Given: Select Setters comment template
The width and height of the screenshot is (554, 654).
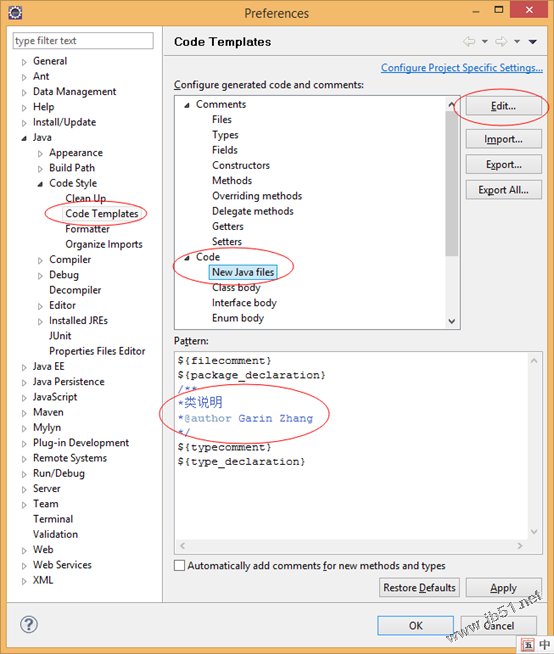Looking at the screenshot, I should (x=227, y=241).
